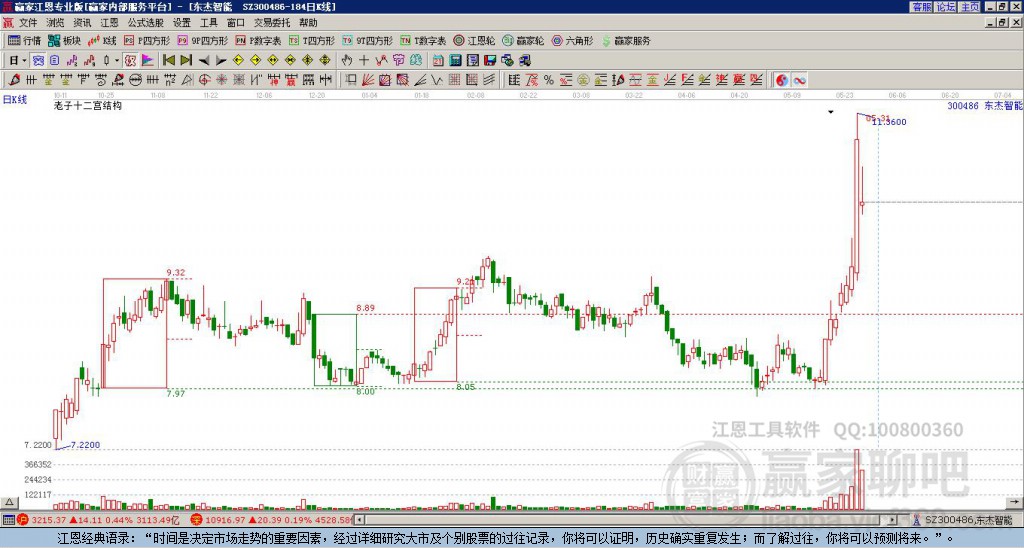Open the 9P四方形 tool
This screenshot has height=548, width=1024.
click(202, 40)
